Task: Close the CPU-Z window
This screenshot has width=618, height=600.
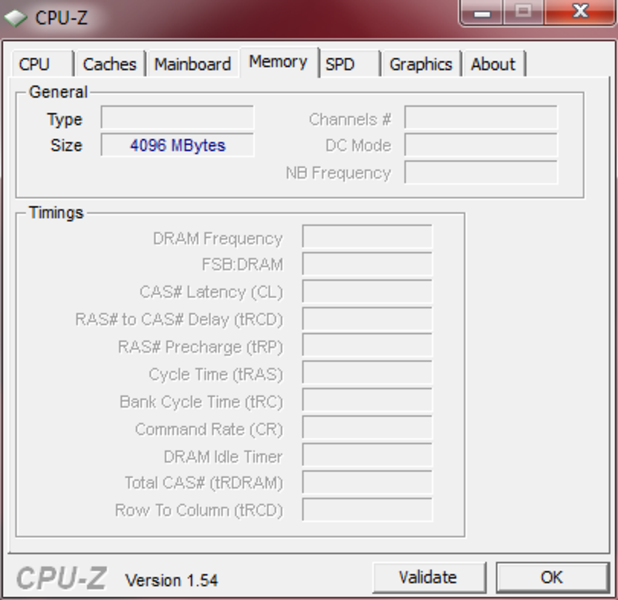Action: [x=580, y=12]
